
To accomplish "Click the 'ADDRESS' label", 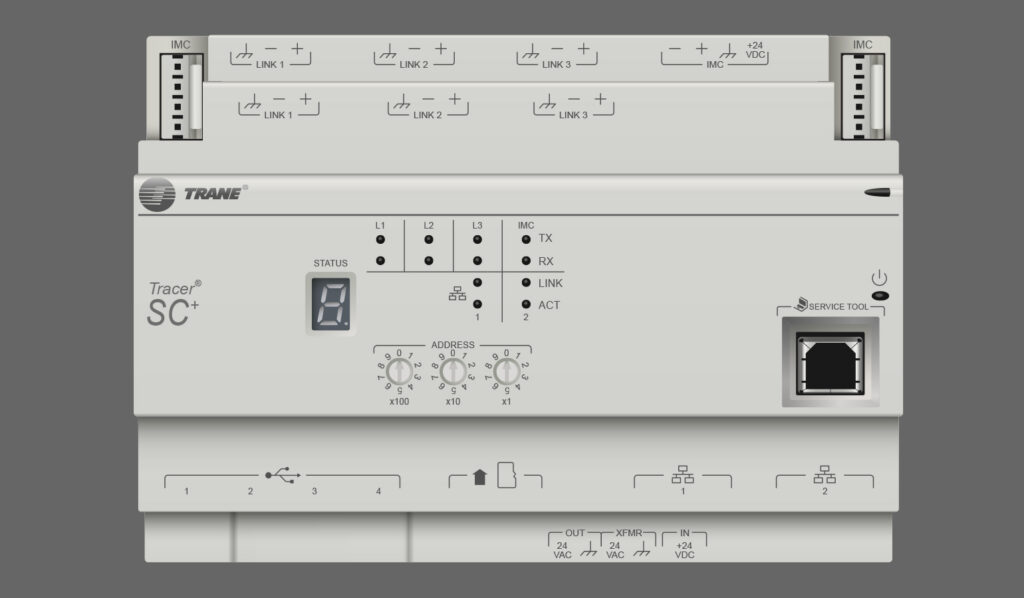I will click(453, 345).
